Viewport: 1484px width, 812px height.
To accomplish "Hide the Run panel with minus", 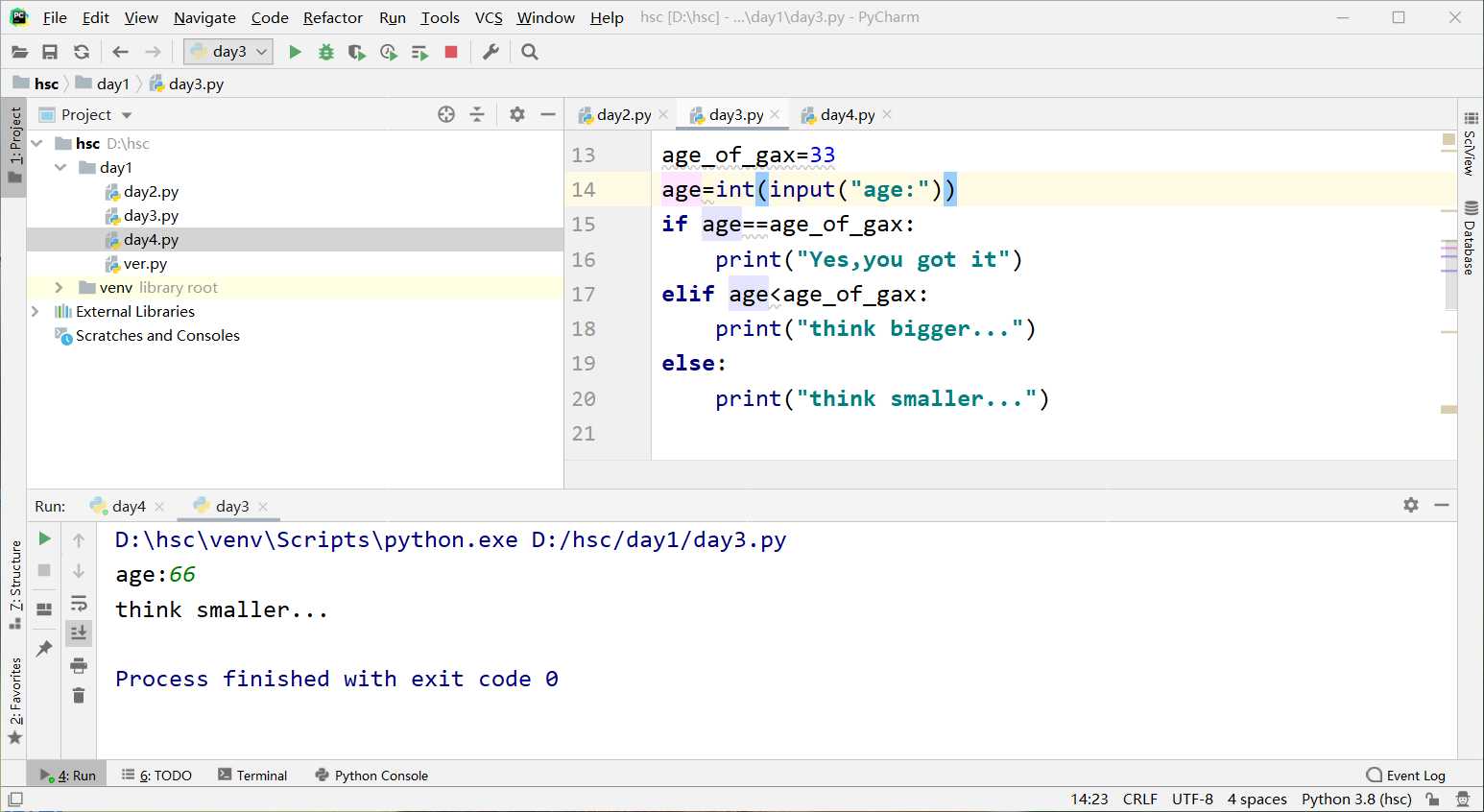I will click(x=1442, y=505).
